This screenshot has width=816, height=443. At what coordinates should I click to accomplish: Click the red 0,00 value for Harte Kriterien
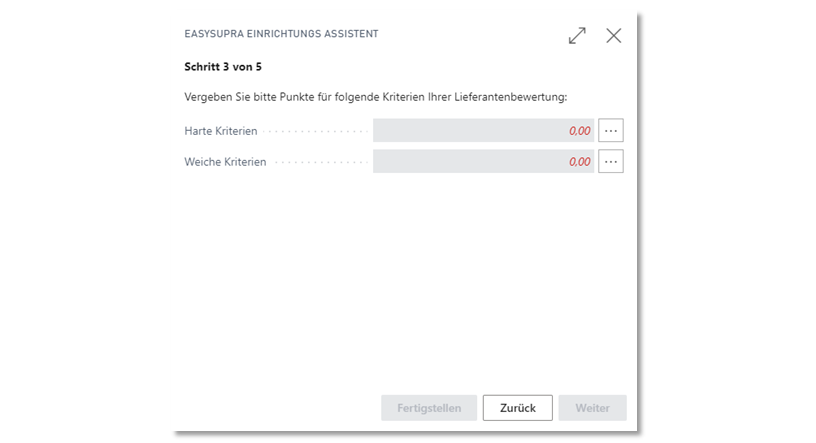580,131
